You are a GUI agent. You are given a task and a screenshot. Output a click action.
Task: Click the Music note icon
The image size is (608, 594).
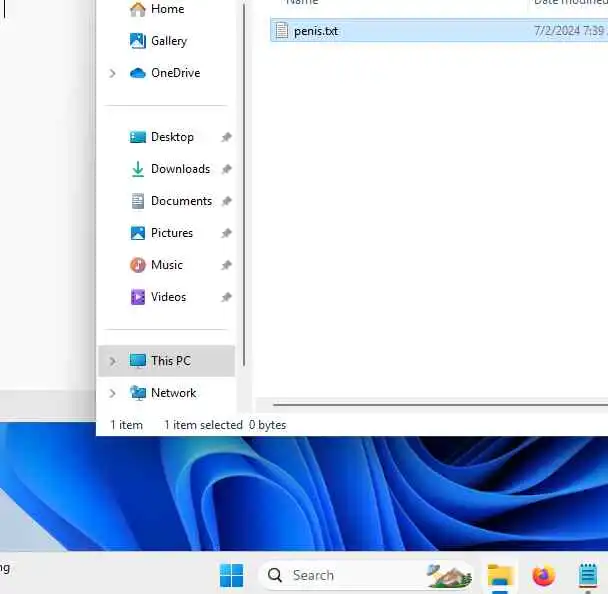pyautogui.click(x=138, y=265)
